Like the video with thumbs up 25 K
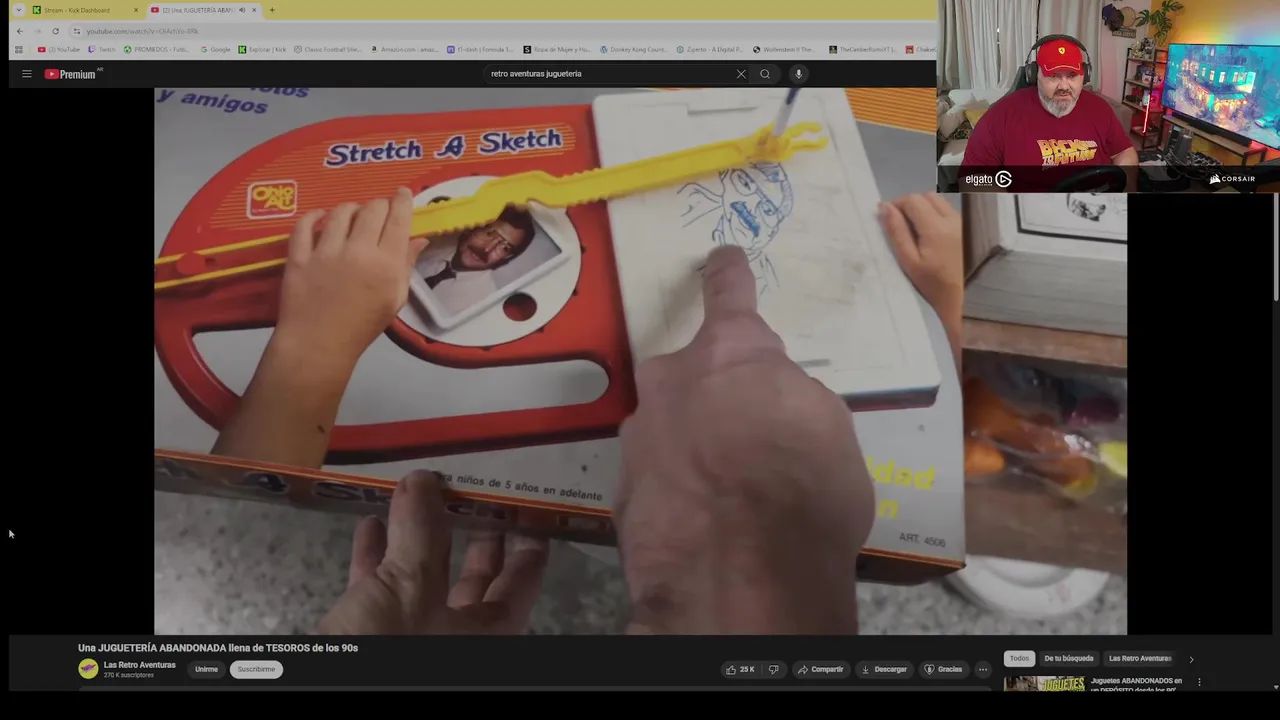 pyautogui.click(x=741, y=669)
